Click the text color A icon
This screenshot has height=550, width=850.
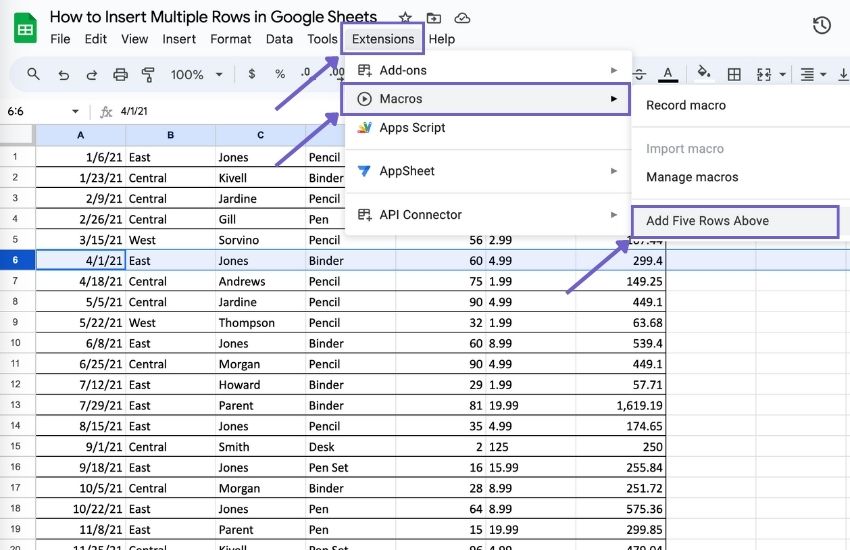point(668,74)
